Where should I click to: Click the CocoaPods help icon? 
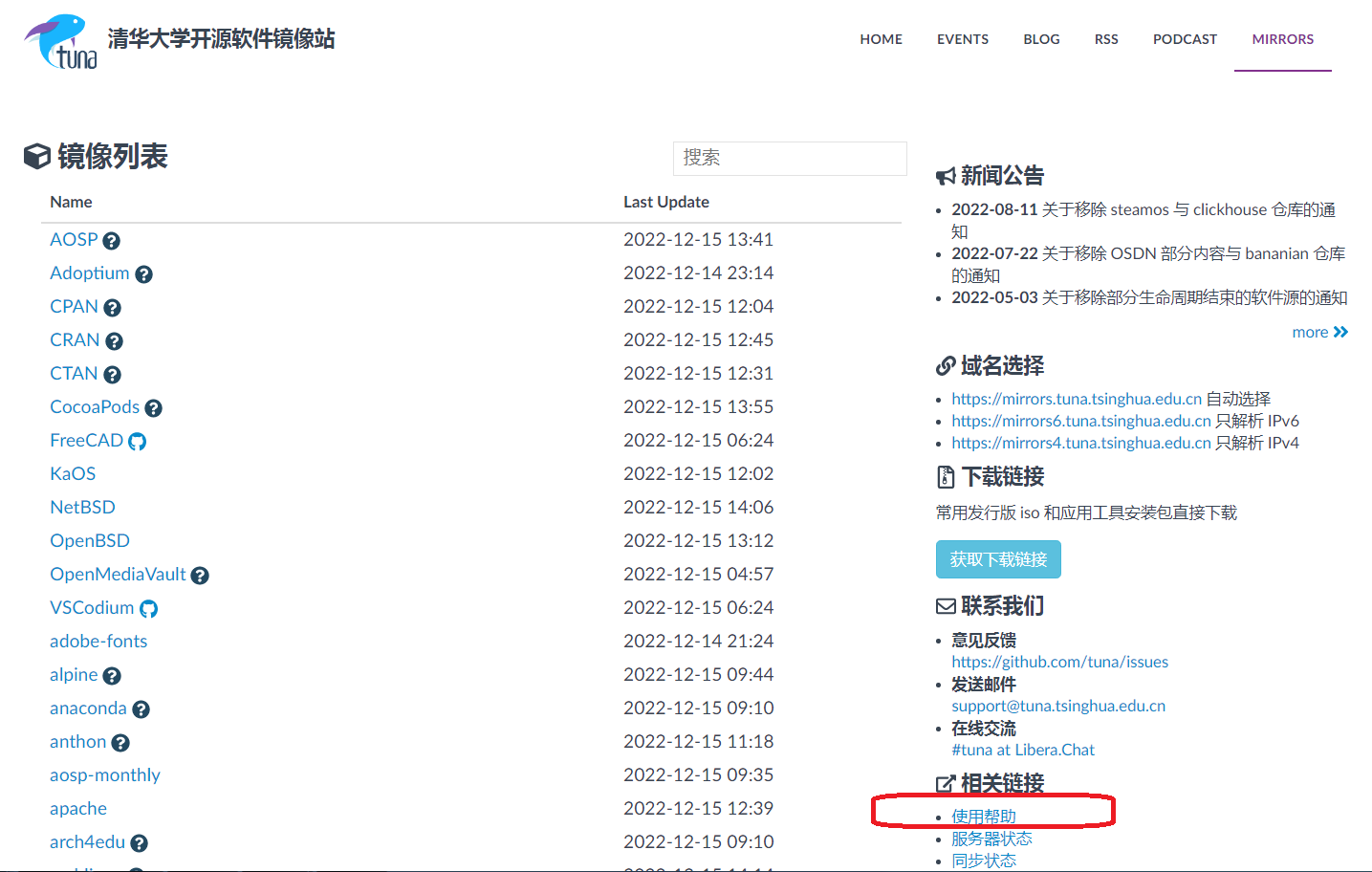click(x=153, y=408)
